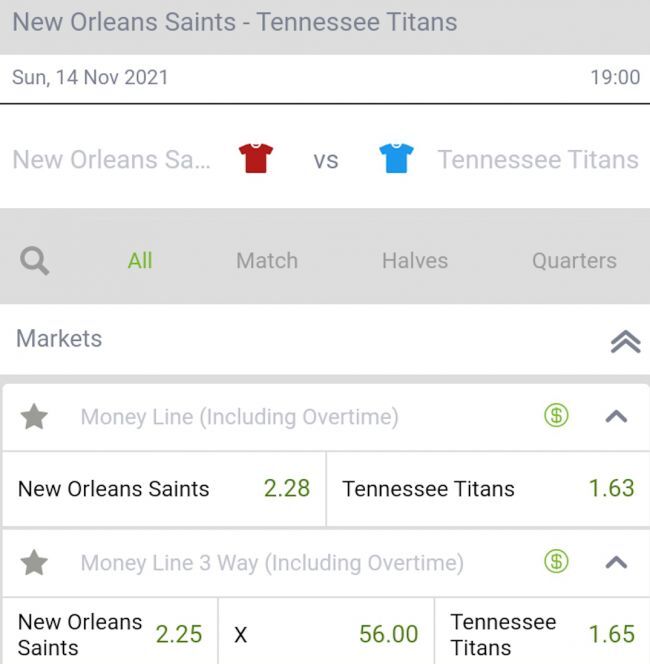650x664 pixels.
Task: Collapse the Money Line 3 Way section
Action: point(617,563)
